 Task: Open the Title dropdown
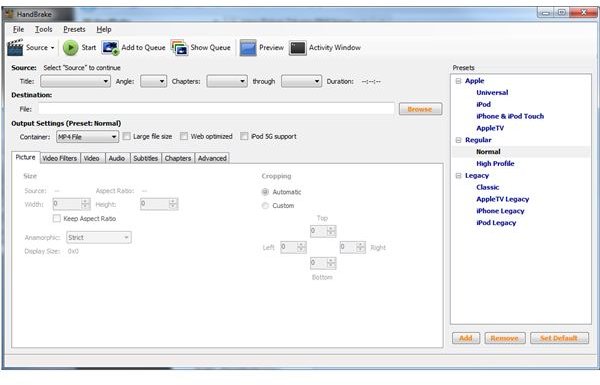[x=75, y=81]
